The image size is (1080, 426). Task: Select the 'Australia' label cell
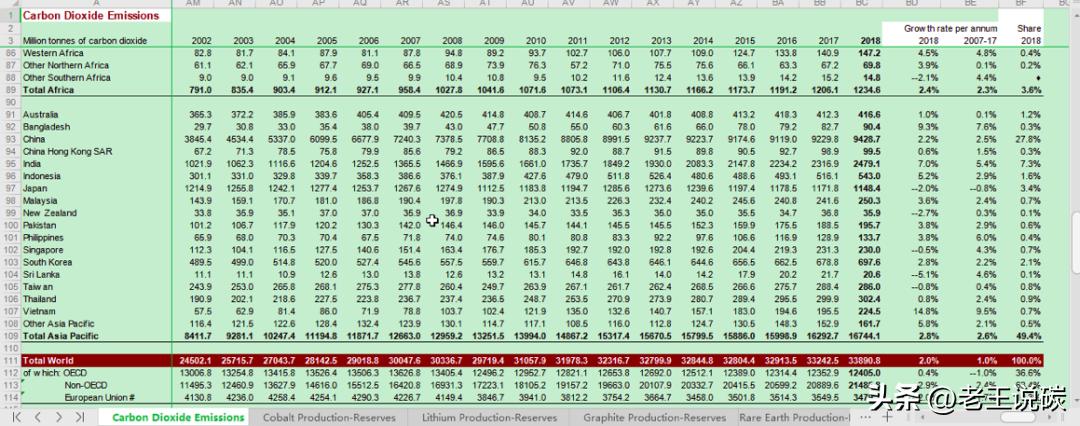click(96, 114)
